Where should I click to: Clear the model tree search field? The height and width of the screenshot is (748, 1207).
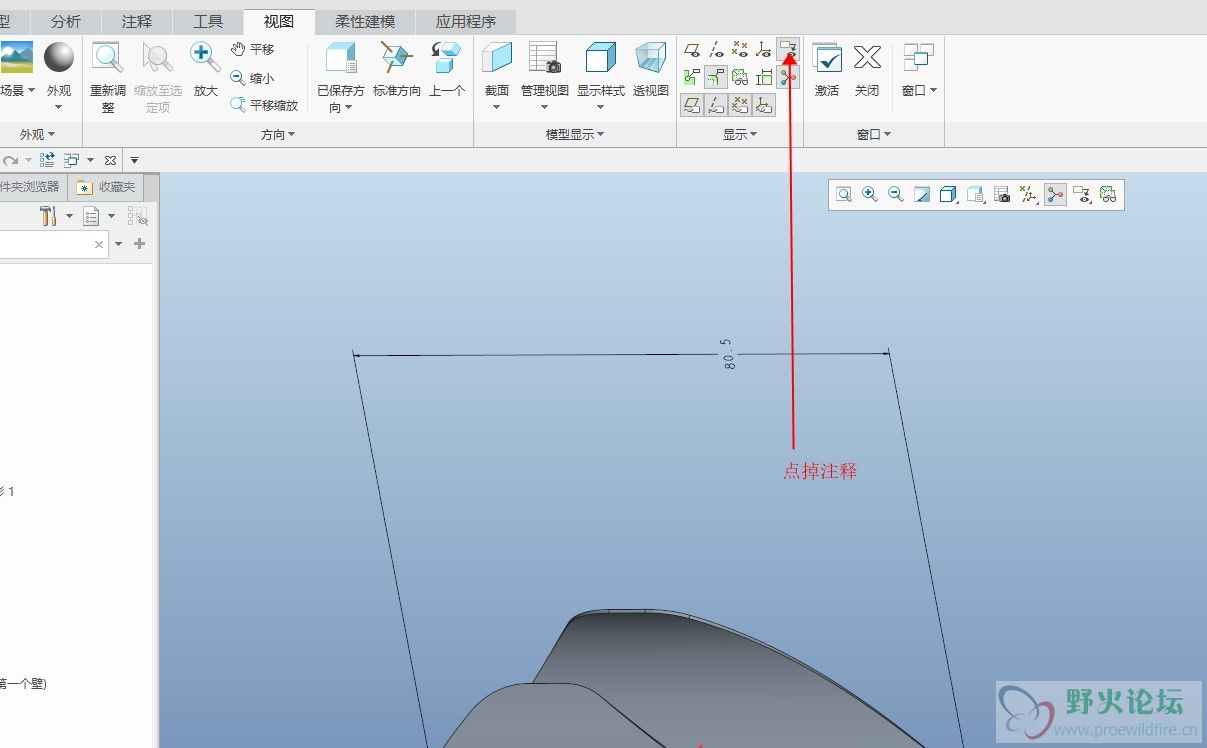99,245
